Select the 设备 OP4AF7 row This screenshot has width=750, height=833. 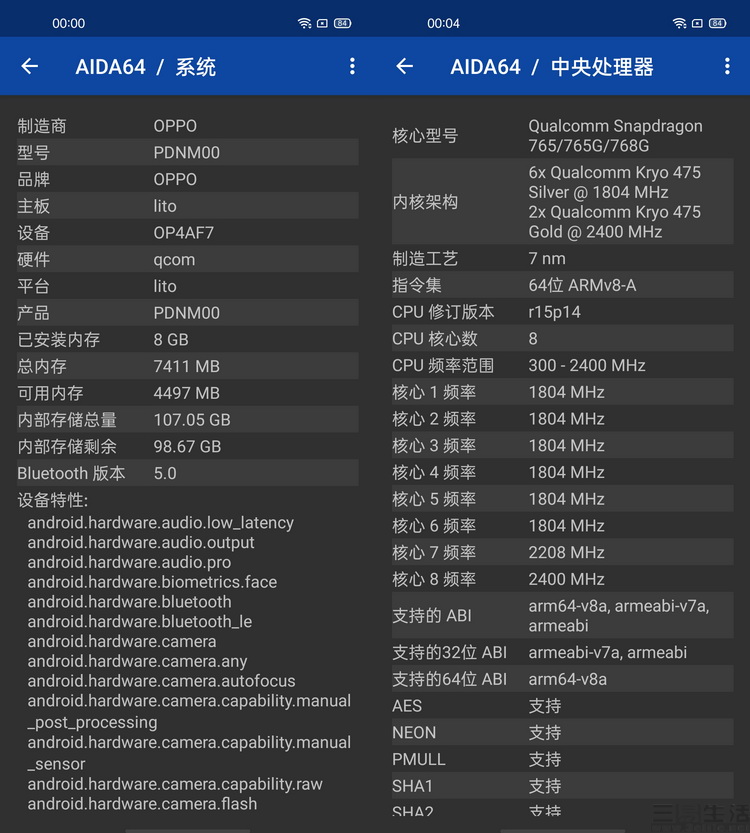pyautogui.click(x=188, y=233)
